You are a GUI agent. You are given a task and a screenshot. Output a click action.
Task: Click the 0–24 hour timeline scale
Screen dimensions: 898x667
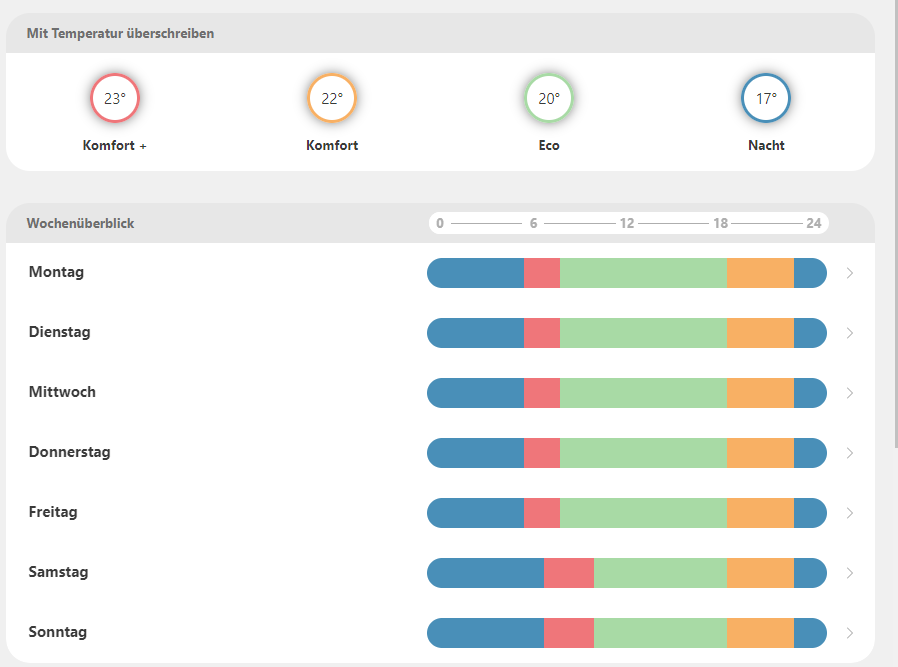(628, 223)
